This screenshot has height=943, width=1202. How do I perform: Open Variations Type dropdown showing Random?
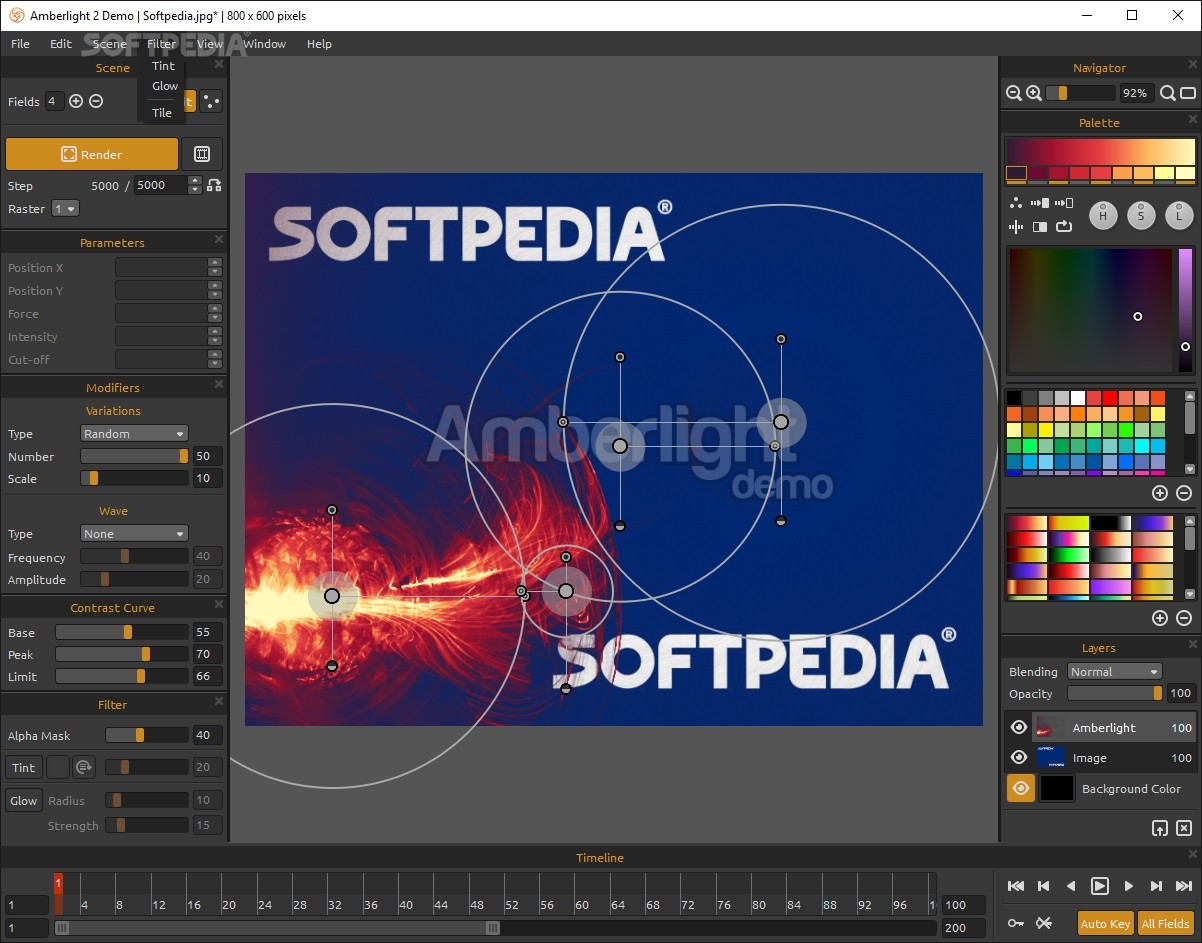(134, 433)
